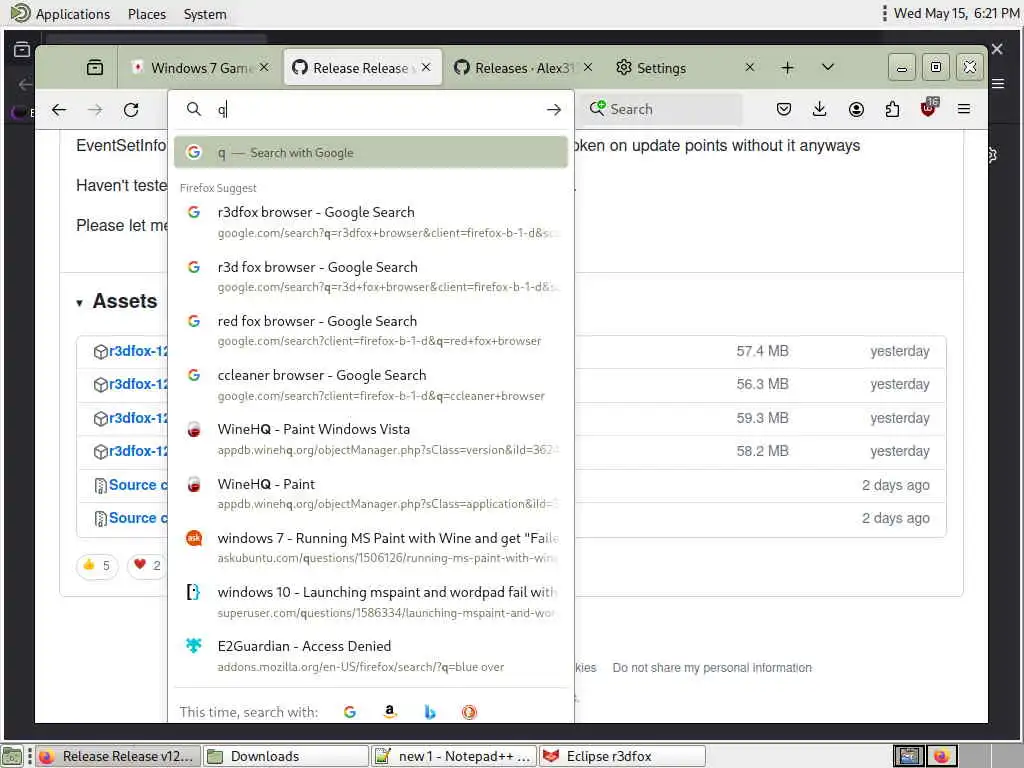Screen dimensions: 1024x768
Task: Reload the current page
Action: pyautogui.click(x=131, y=110)
